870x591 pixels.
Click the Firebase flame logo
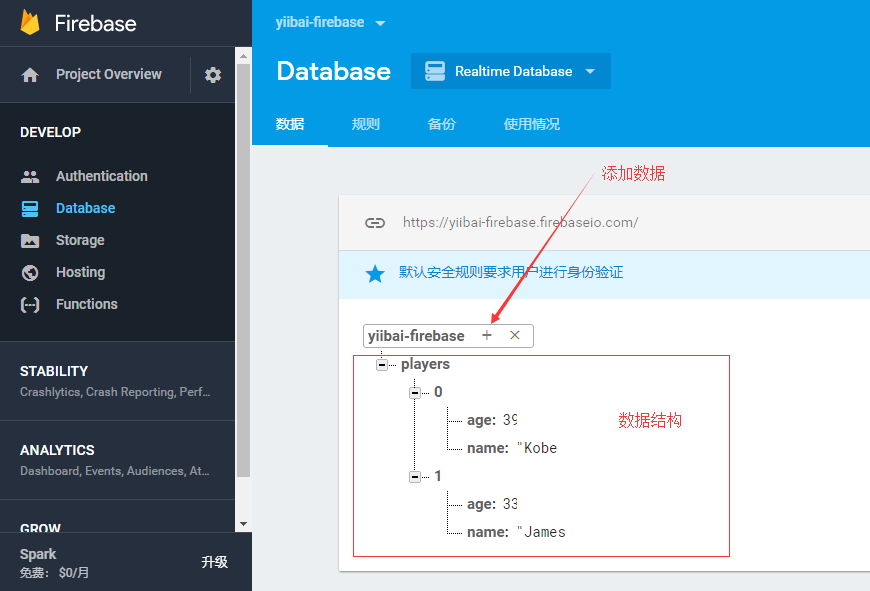pos(30,23)
